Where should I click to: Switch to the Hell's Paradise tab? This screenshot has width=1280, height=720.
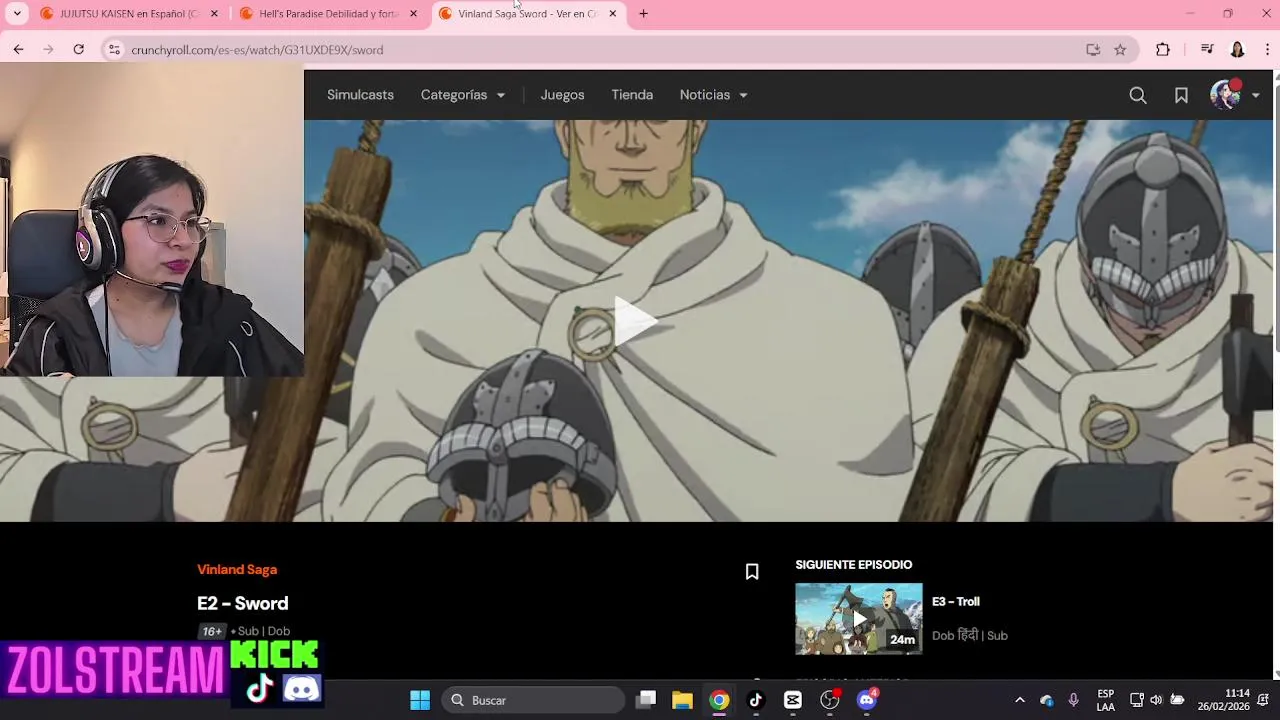click(x=328, y=14)
